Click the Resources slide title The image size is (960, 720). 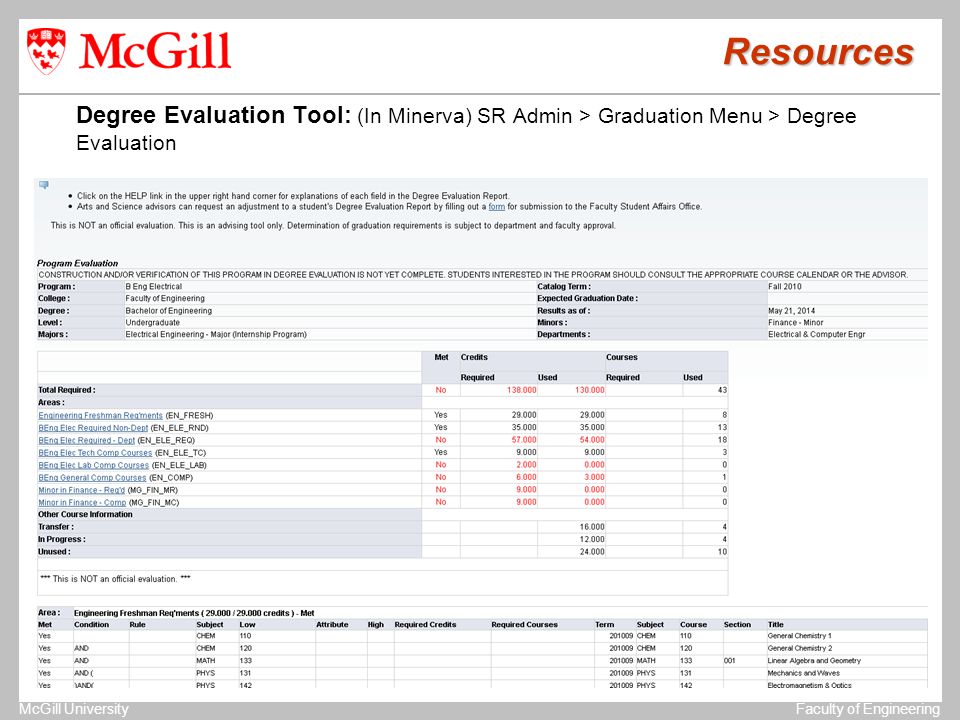818,52
